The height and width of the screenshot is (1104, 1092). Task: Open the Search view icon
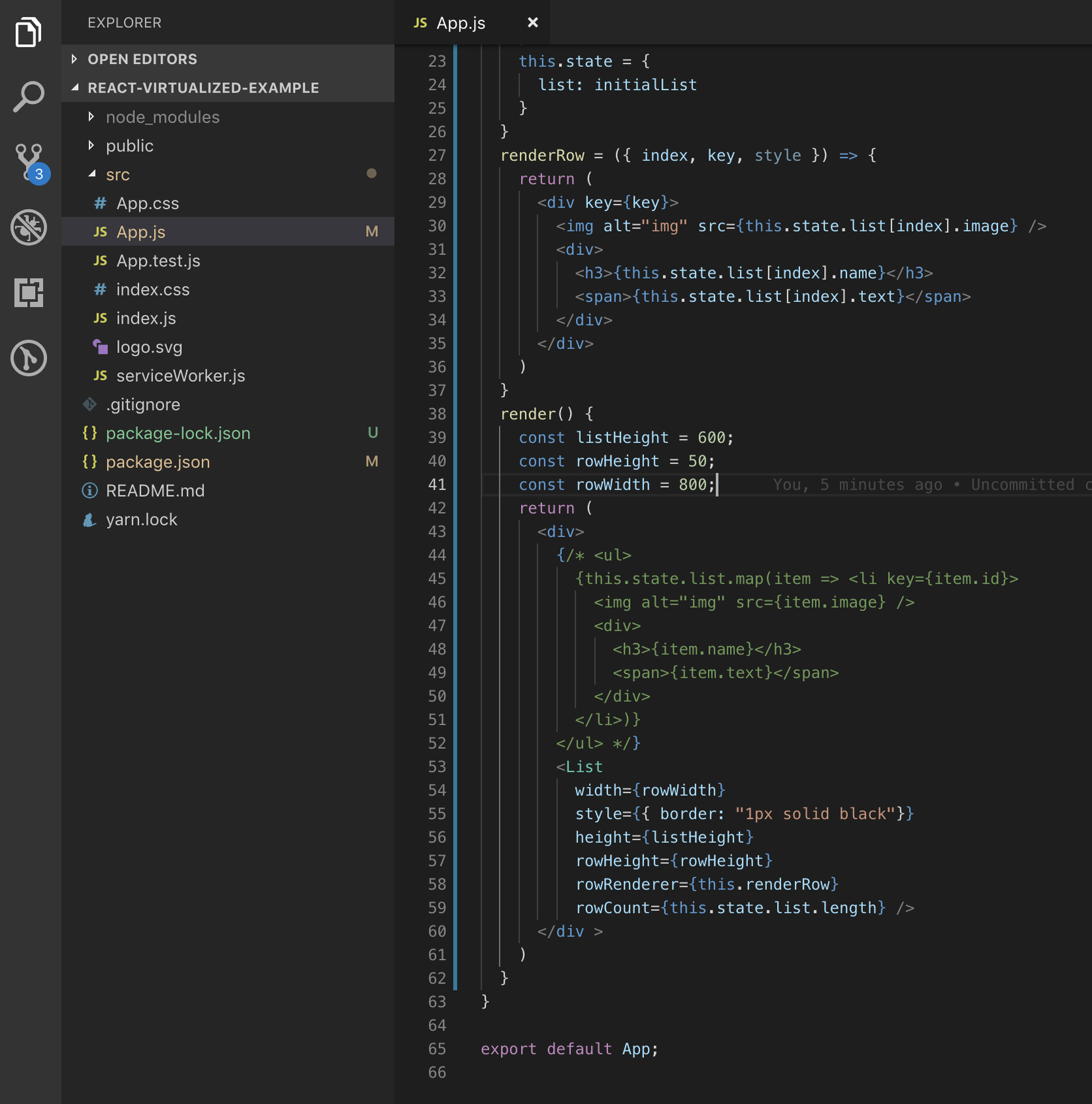pos(29,97)
